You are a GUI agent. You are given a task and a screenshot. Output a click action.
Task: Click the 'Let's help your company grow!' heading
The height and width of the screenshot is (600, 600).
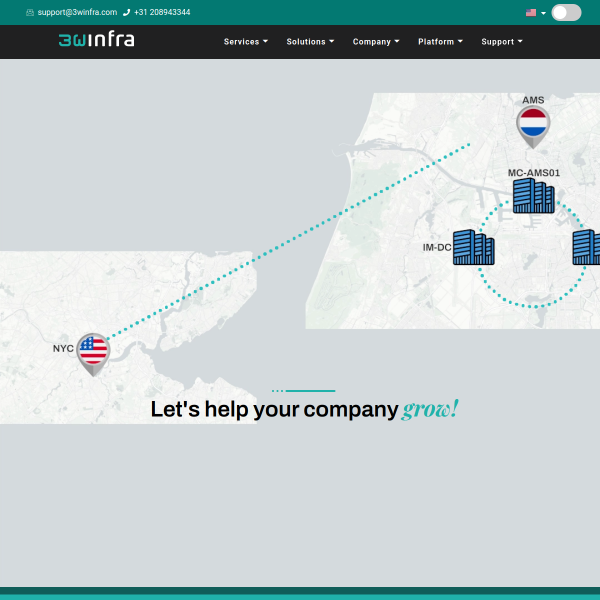point(305,409)
